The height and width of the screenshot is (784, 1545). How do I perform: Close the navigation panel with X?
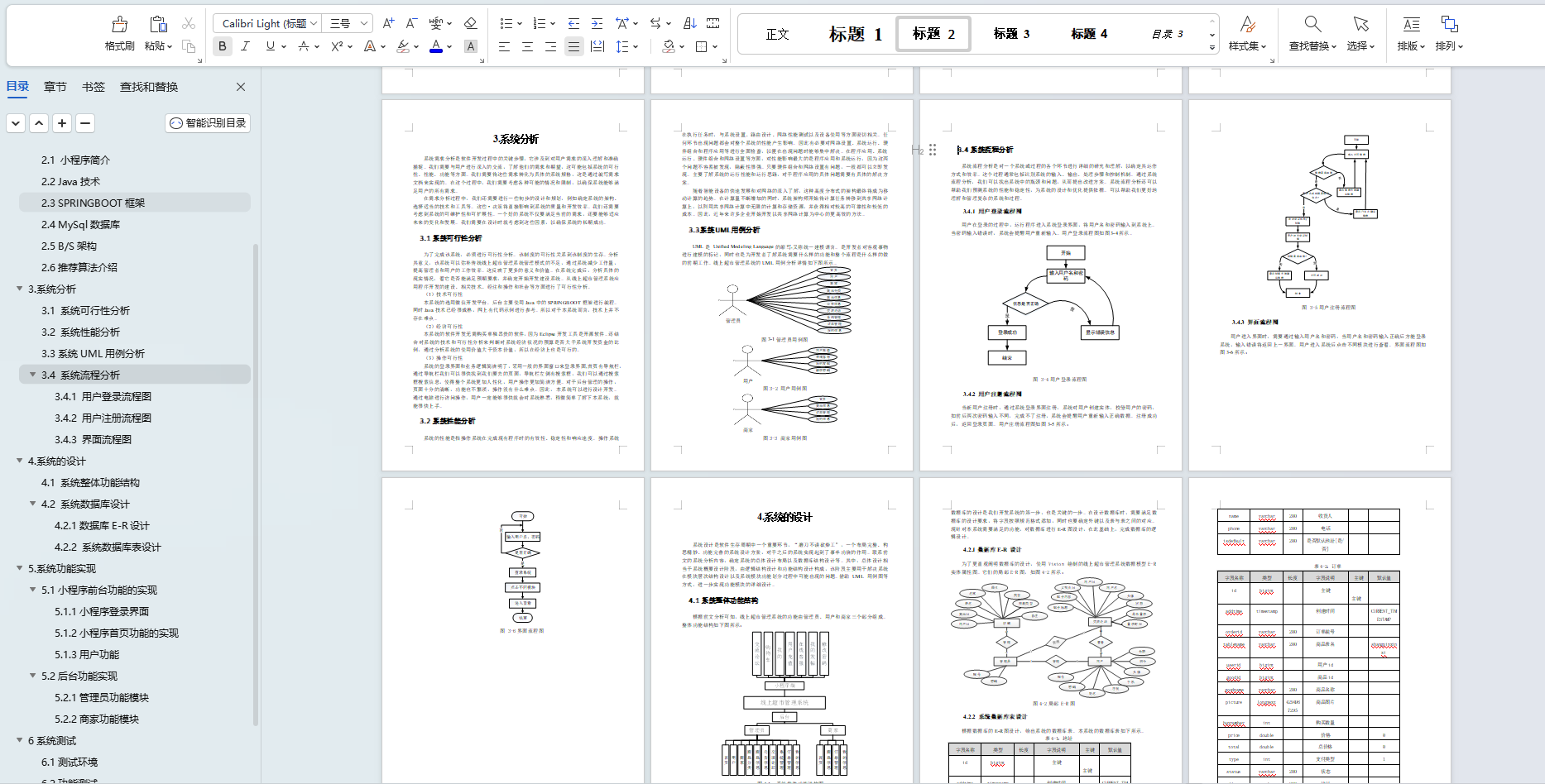click(x=241, y=87)
